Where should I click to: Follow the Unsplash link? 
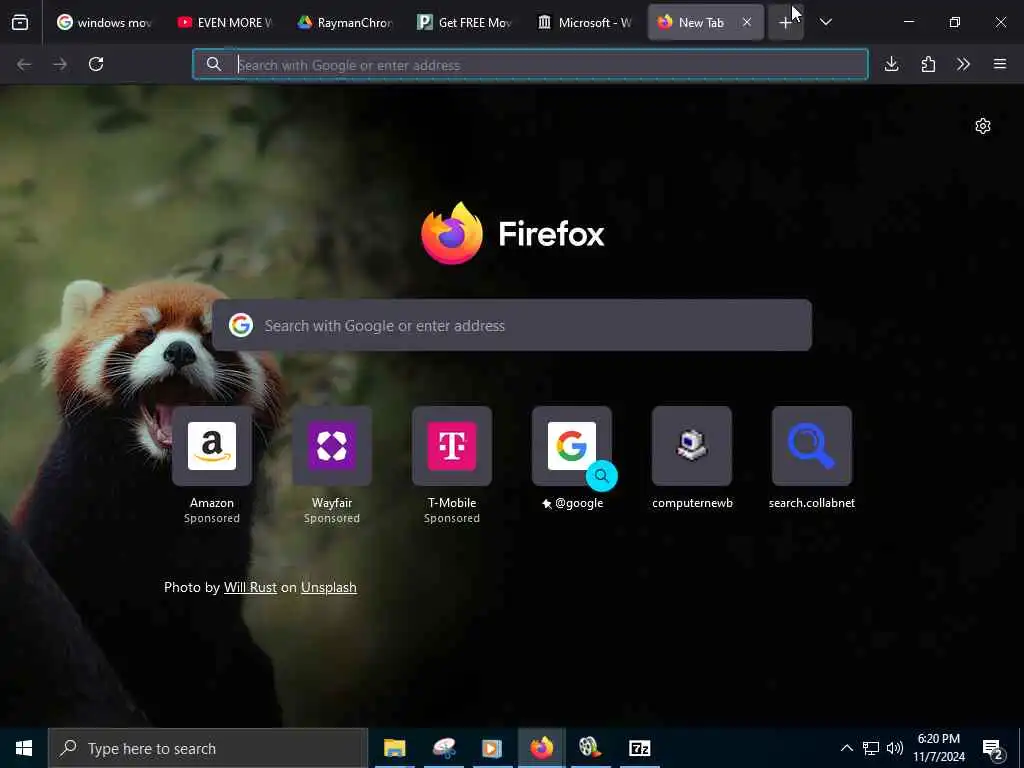[328, 587]
